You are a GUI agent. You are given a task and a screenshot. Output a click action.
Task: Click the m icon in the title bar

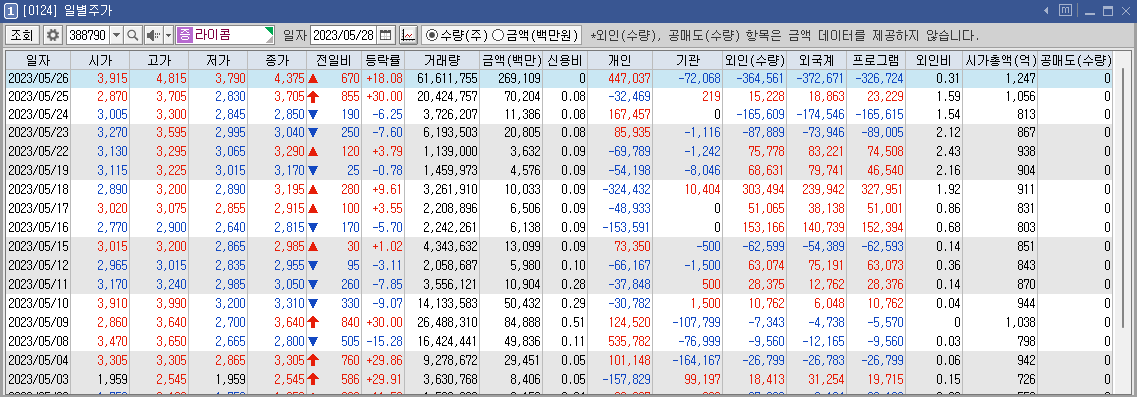(x=1065, y=10)
